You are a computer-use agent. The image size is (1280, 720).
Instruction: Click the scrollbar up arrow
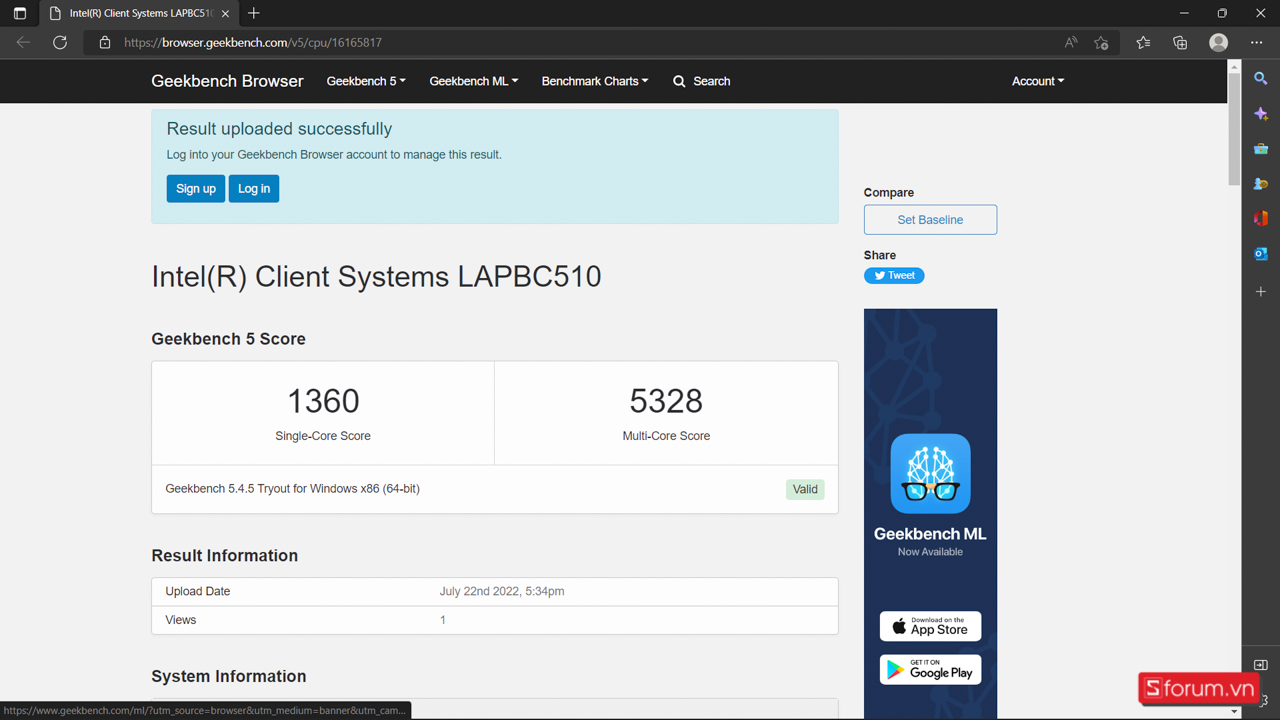(x=1234, y=66)
